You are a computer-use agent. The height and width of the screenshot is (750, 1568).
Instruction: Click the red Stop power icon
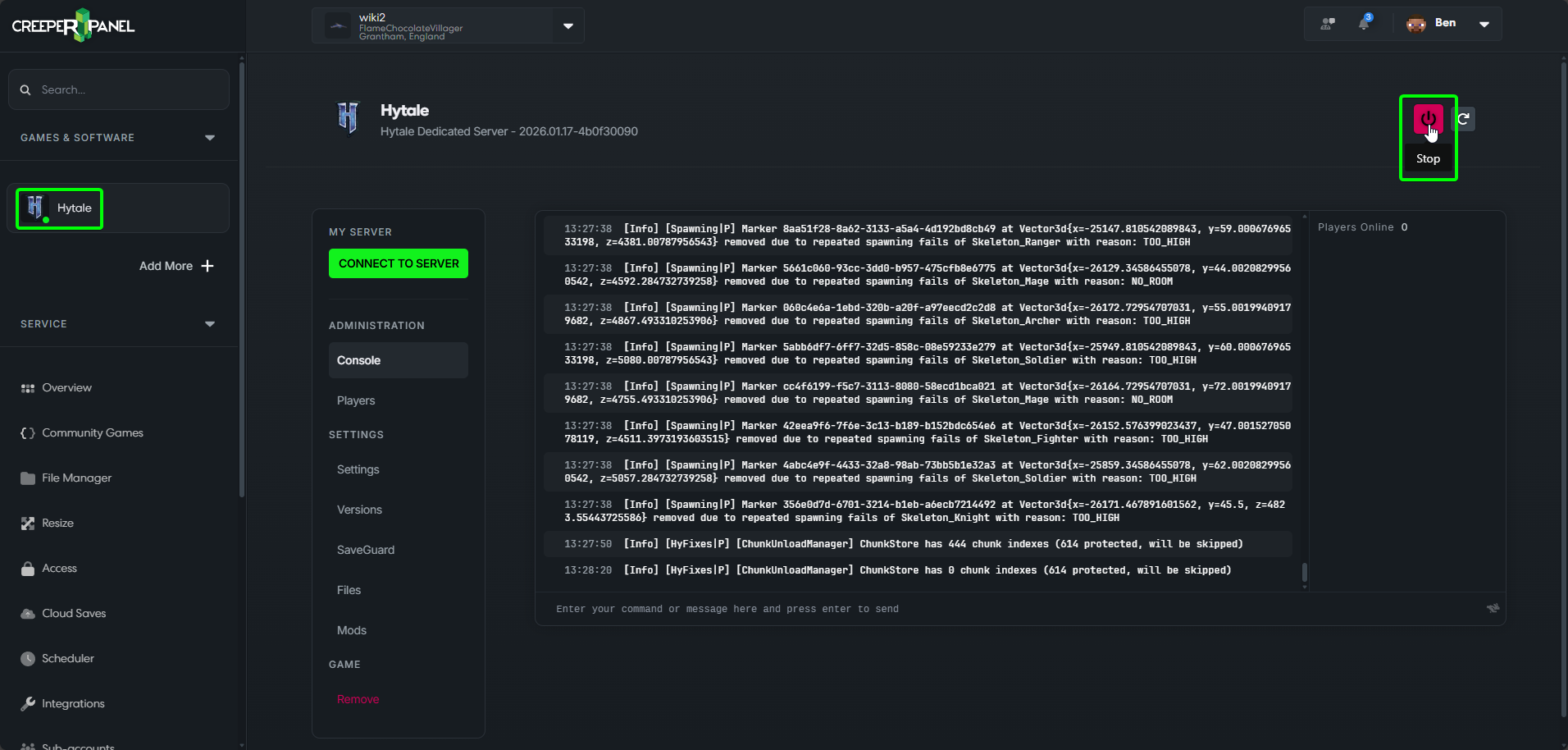click(x=1428, y=120)
